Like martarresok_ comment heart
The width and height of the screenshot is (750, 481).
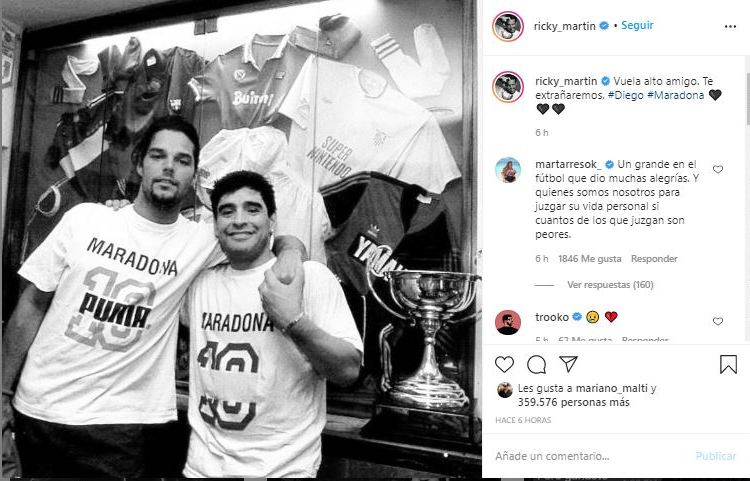717,169
